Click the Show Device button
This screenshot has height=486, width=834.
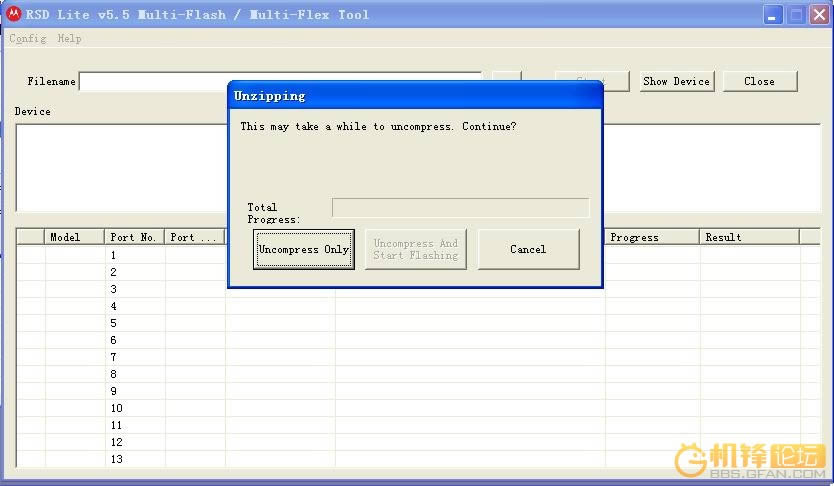(x=677, y=82)
